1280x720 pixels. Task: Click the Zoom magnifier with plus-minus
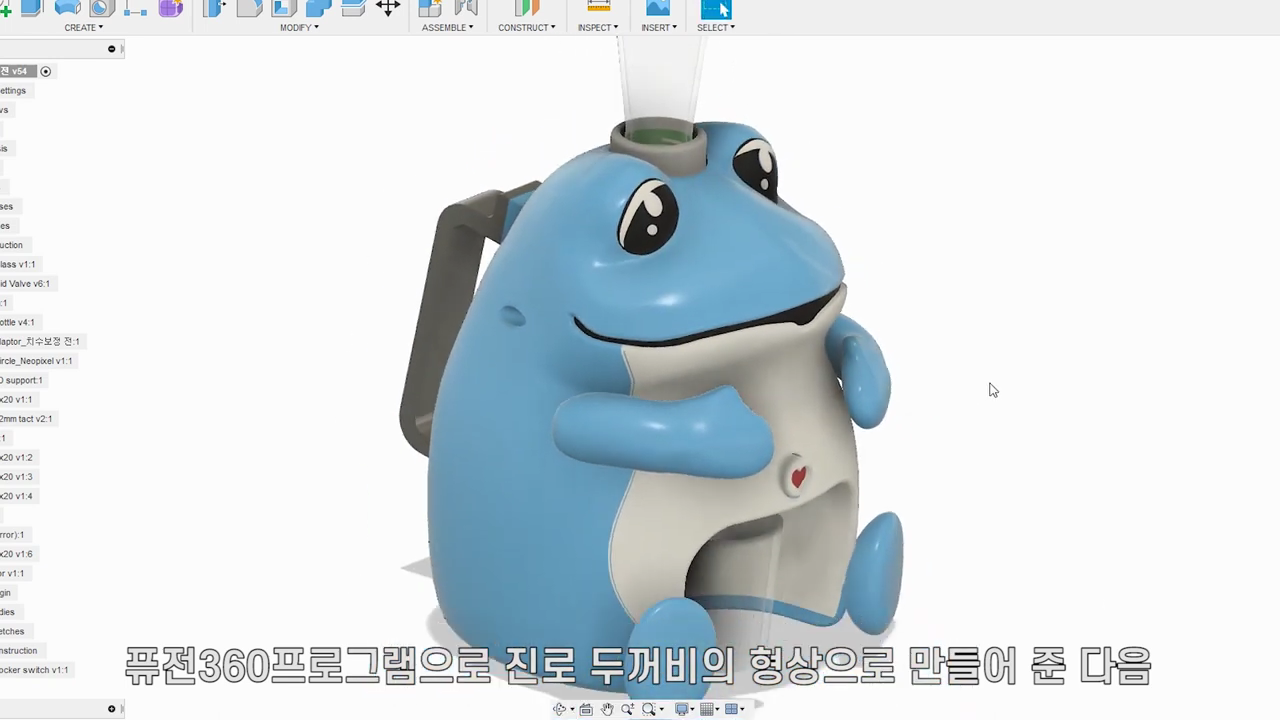[x=627, y=709]
